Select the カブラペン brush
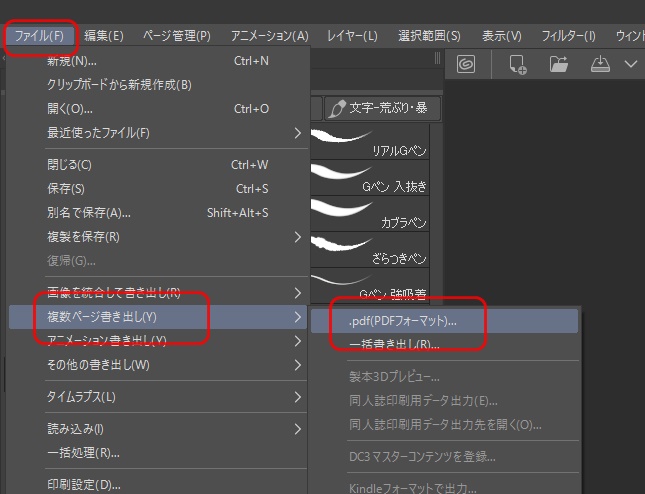645x494 pixels. click(370, 214)
